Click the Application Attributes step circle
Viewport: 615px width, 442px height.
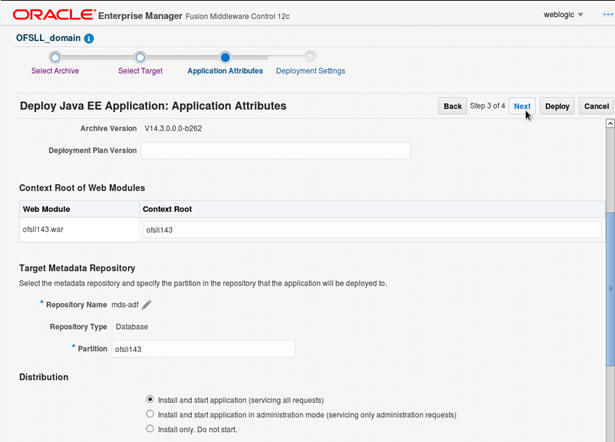[x=225, y=57]
